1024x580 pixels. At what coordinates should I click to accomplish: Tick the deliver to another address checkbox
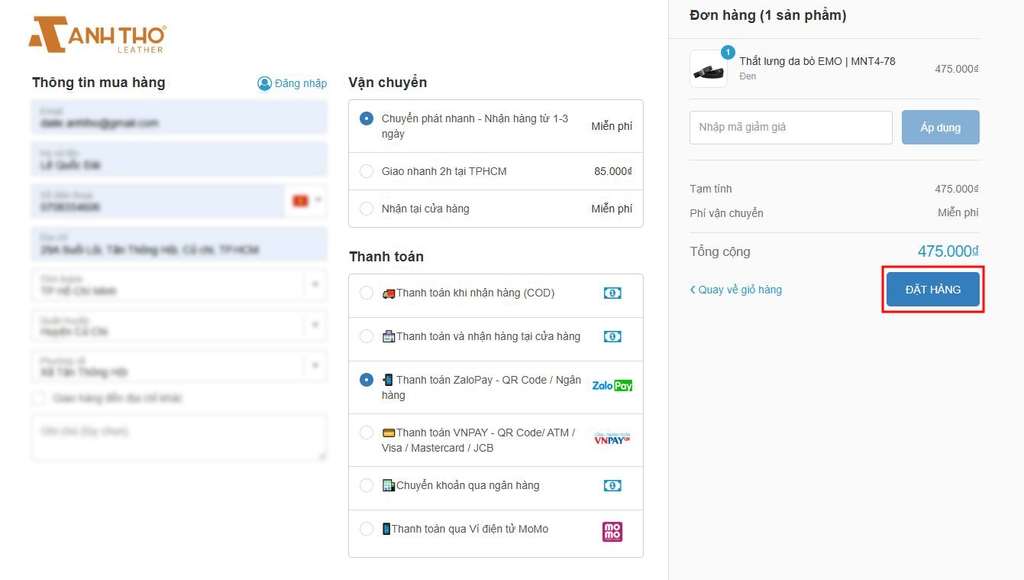(x=39, y=398)
